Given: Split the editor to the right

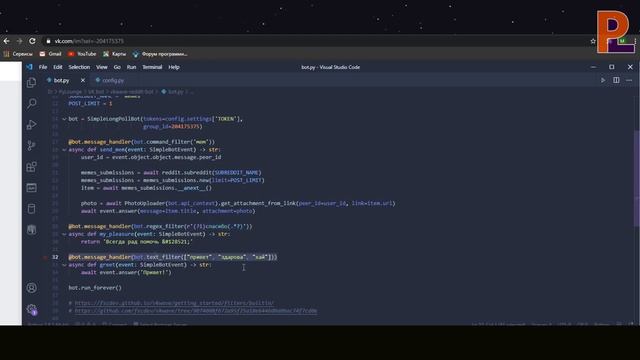Looking at the screenshot, I should [616, 80].
